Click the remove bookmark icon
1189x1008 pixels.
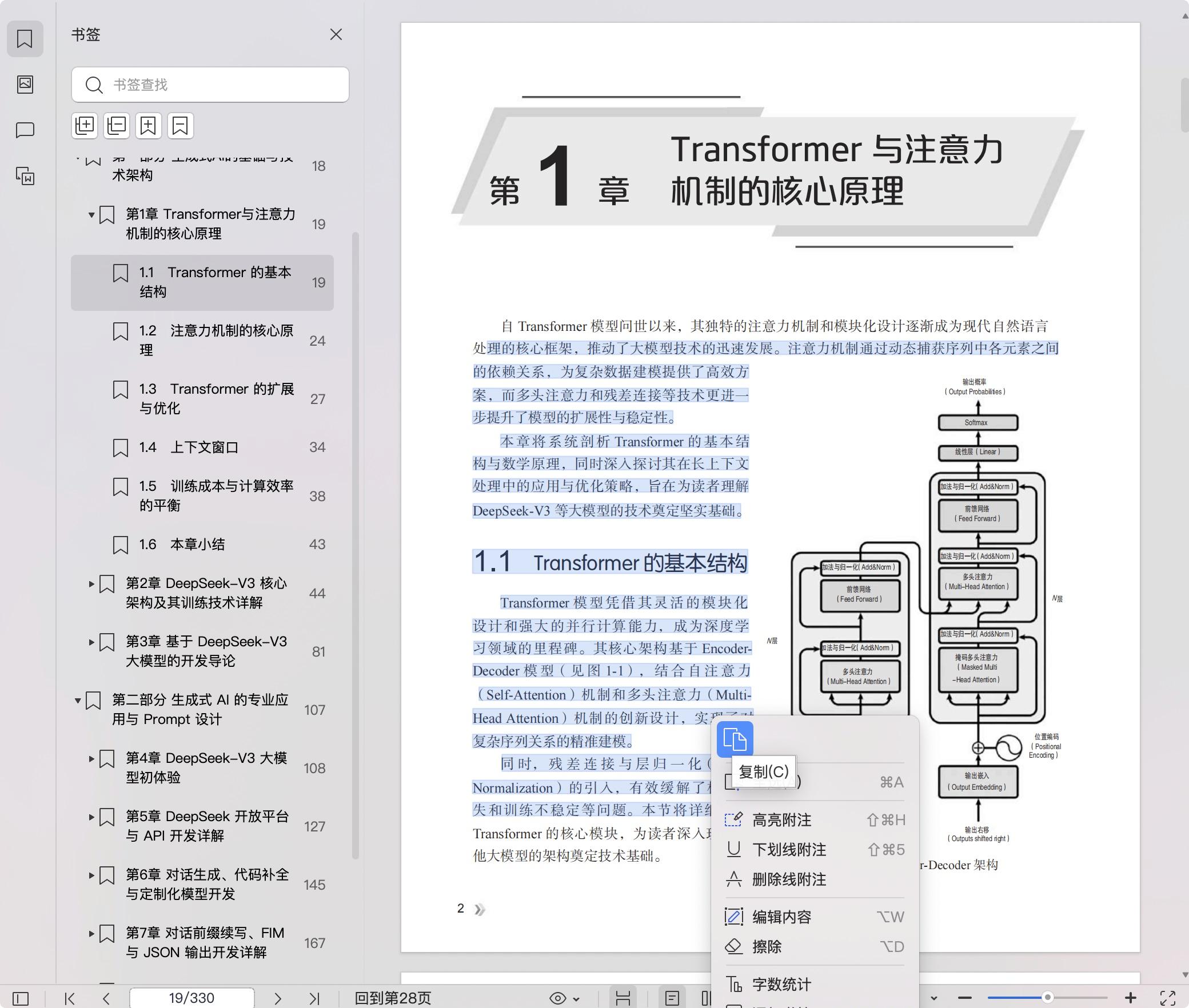pos(180,126)
